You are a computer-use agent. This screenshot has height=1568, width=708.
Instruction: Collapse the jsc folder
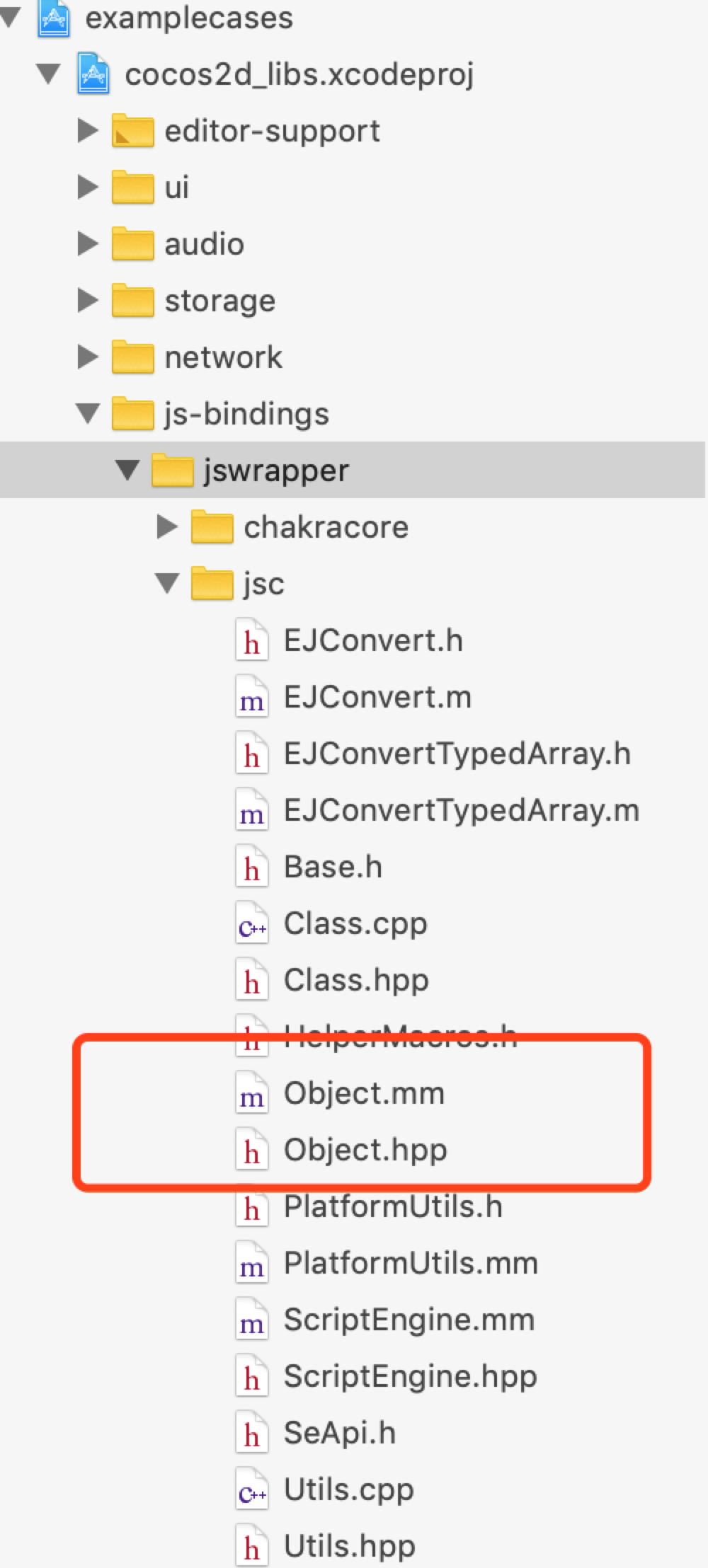[167, 584]
